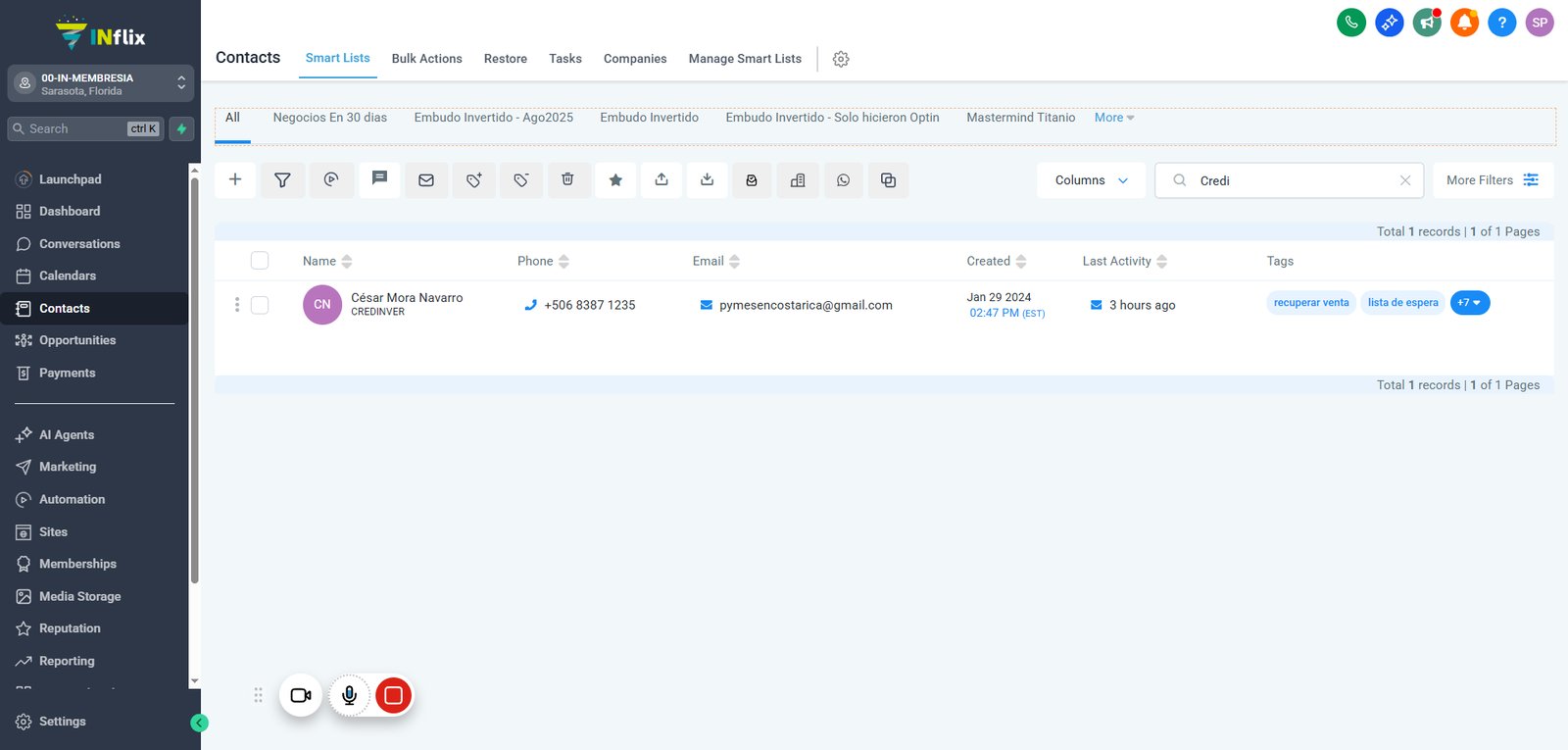Select the César Mora Navarro row checkbox

(260, 305)
